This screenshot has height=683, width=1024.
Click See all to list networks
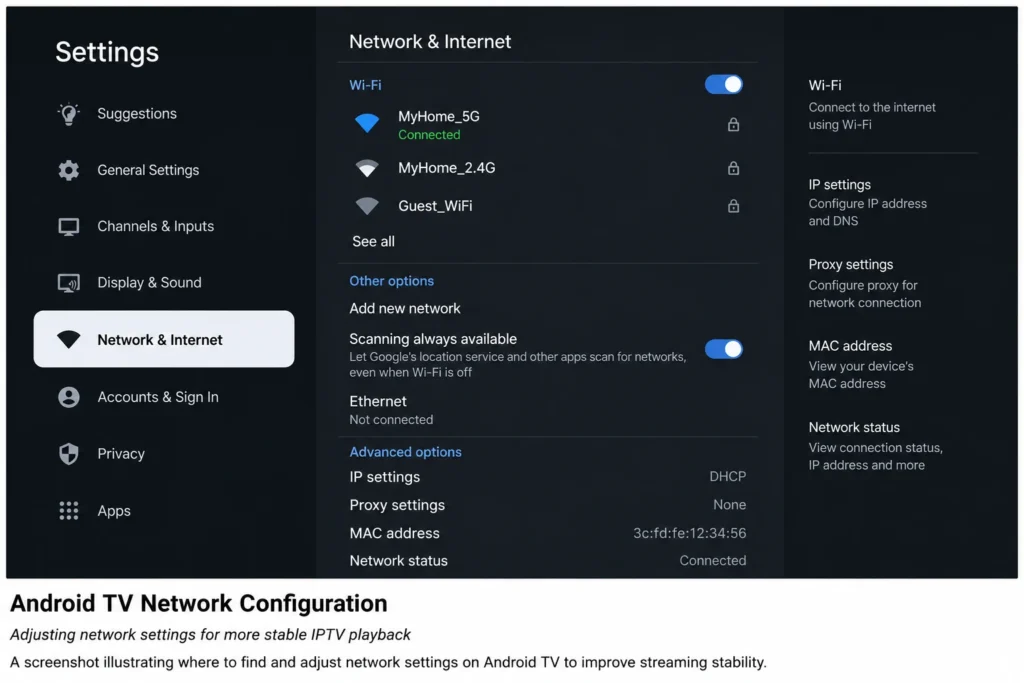373,242
